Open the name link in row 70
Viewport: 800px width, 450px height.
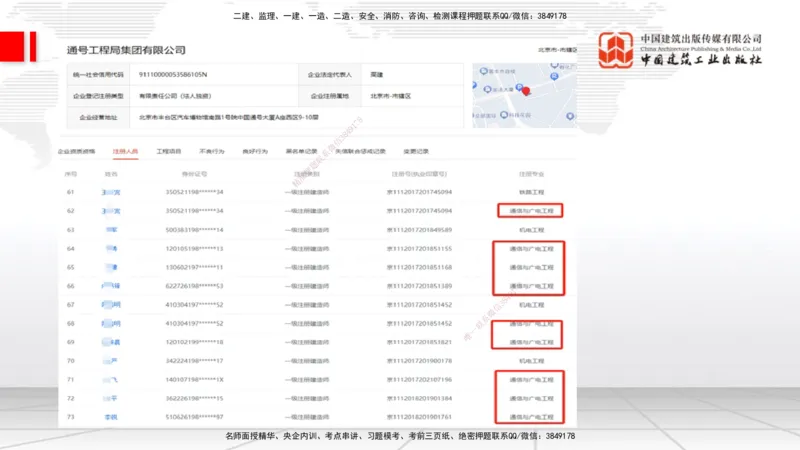(x=111, y=361)
